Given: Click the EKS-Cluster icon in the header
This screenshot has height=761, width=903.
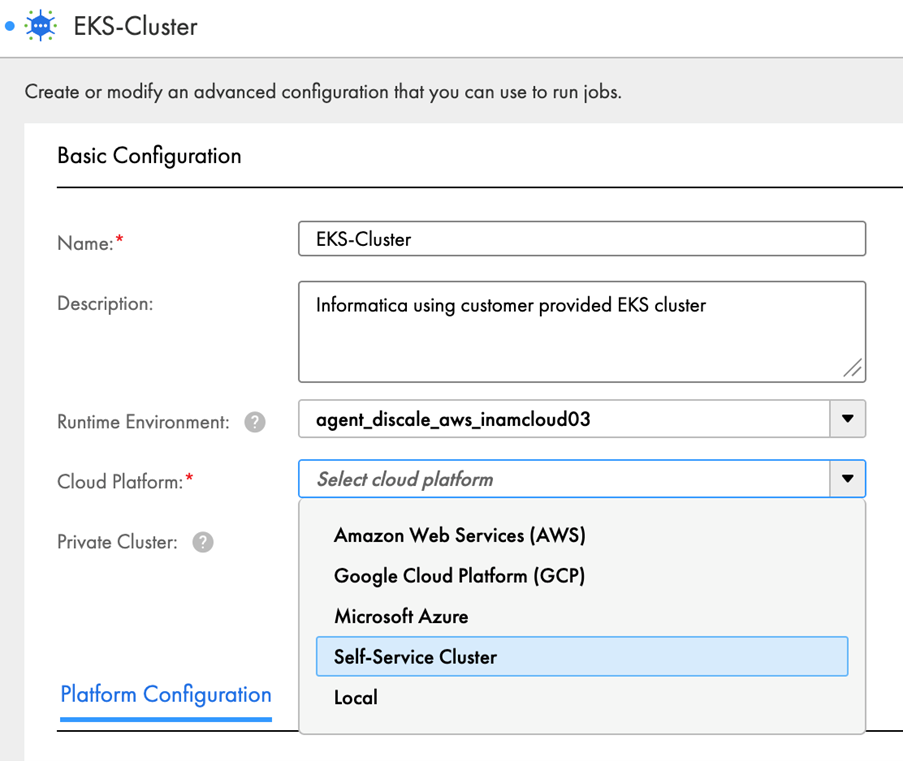Looking at the screenshot, I should 41,25.
